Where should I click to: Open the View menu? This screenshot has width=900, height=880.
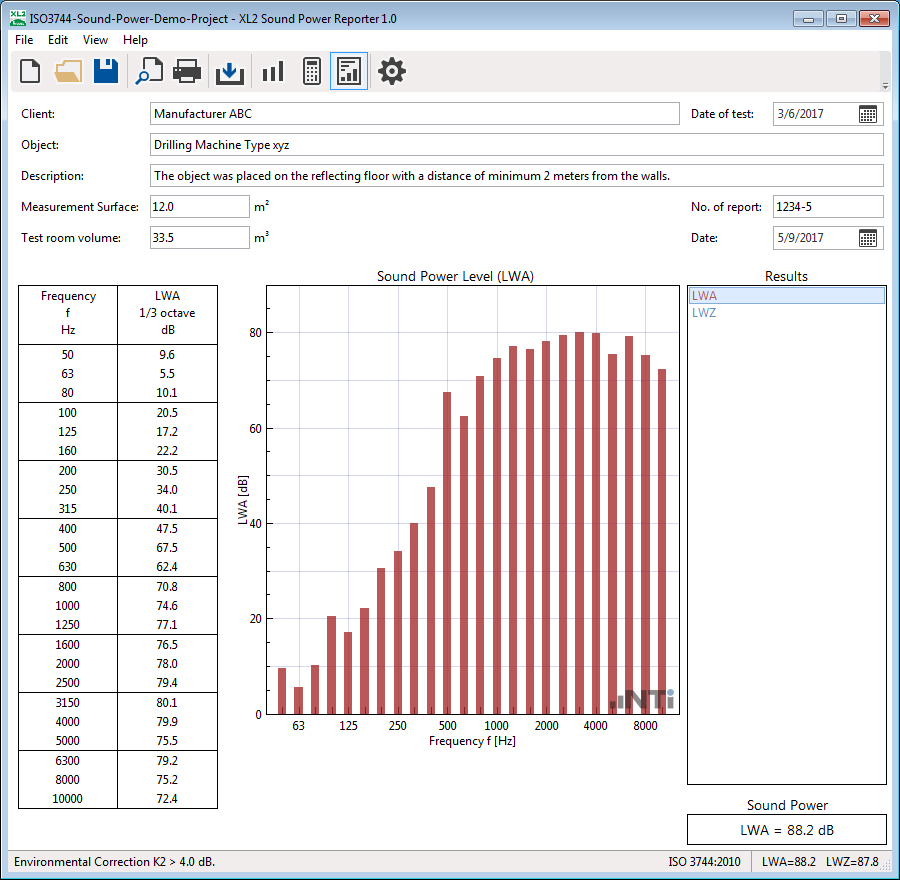coord(95,40)
